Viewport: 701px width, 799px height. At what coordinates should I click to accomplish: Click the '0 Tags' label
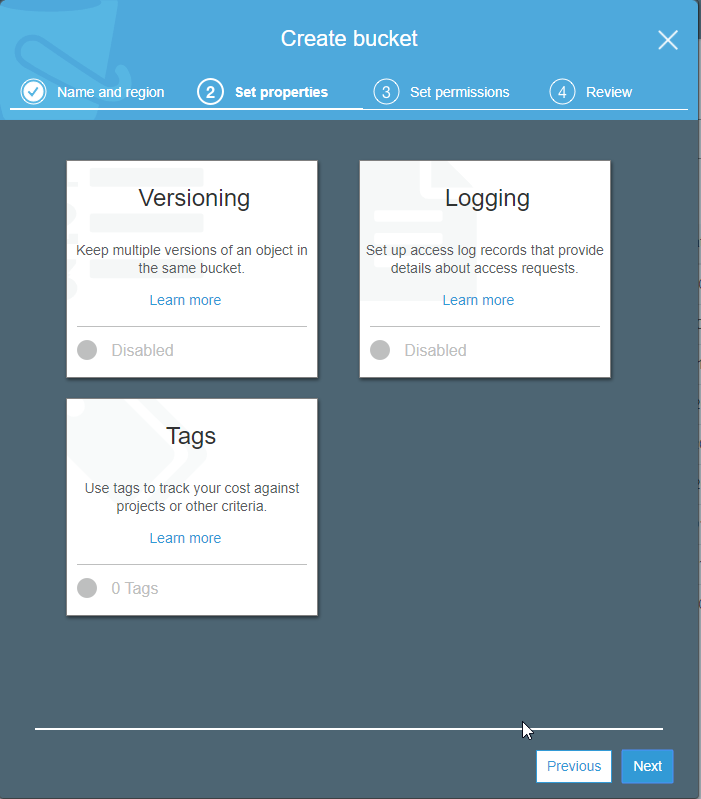point(135,589)
